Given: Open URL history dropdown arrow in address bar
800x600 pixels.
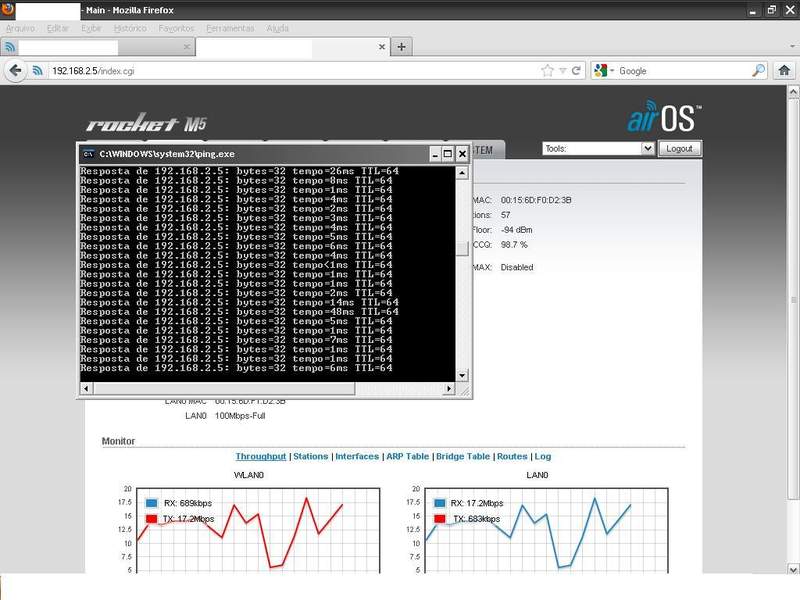Looking at the screenshot, I should coord(562,71).
